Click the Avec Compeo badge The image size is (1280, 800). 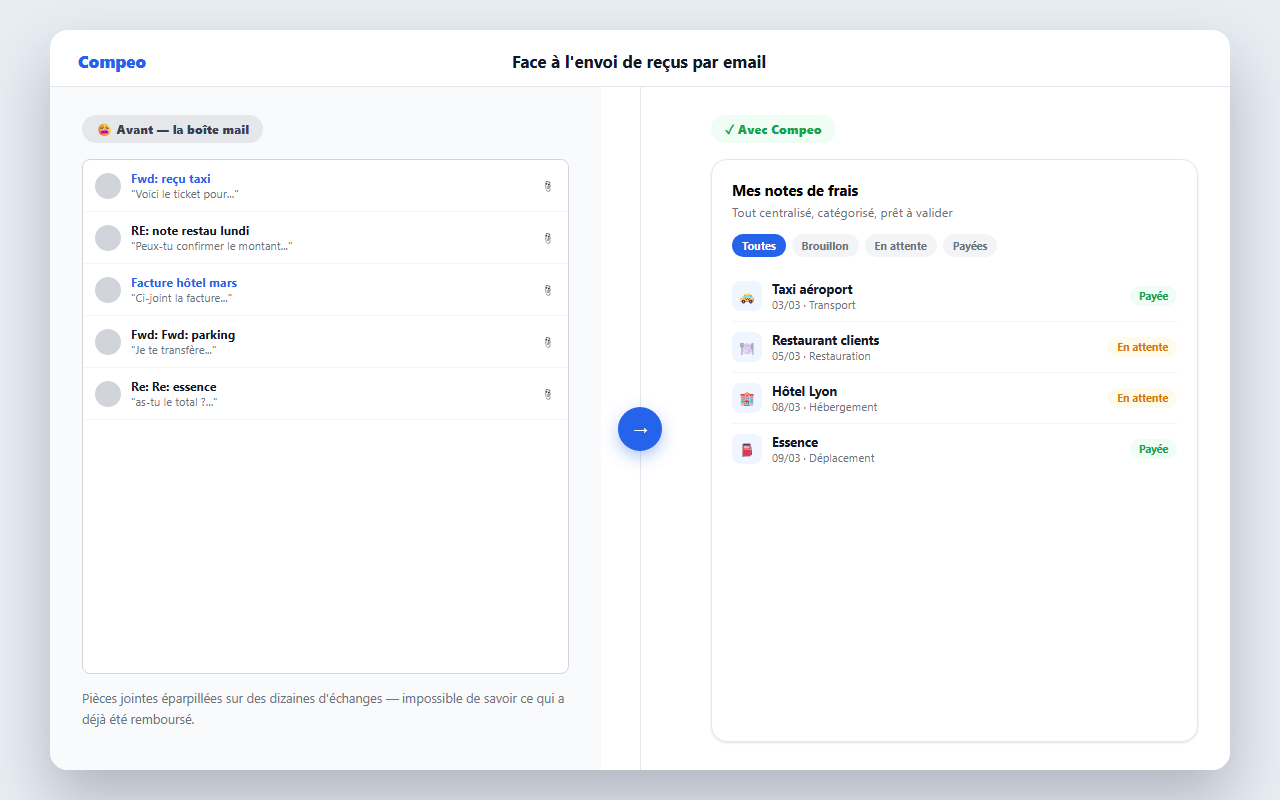pyautogui.click(x=773, y=130)
